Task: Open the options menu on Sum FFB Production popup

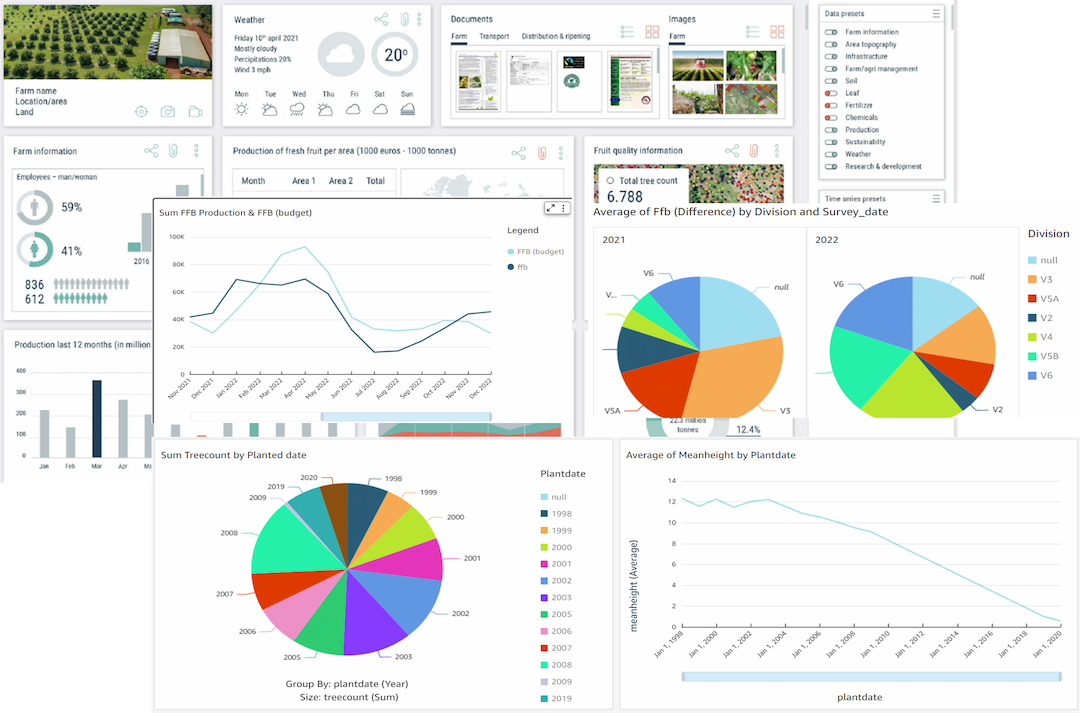Action: (x=563, y=208)
